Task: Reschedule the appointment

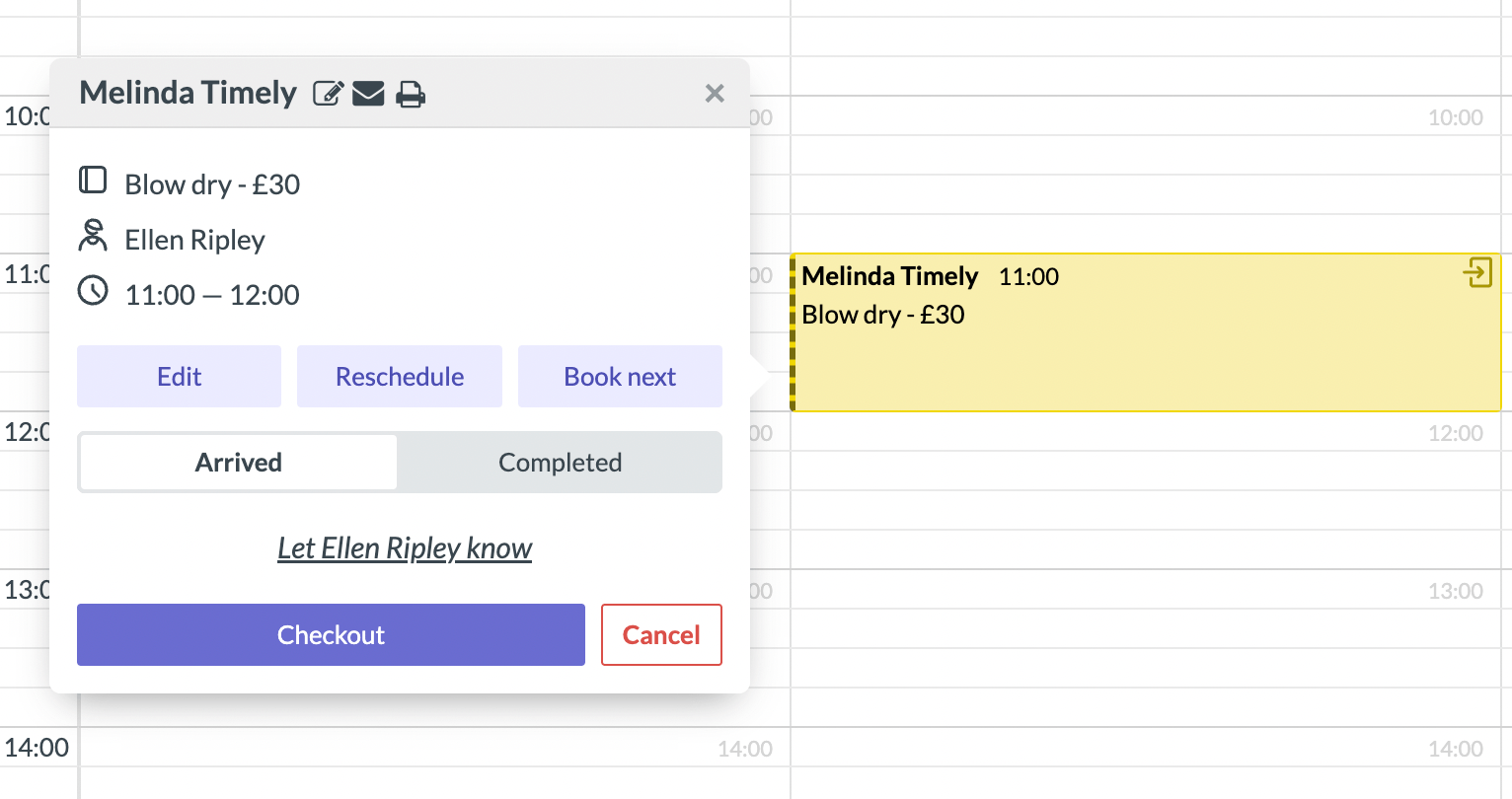Action: (399, 376)
